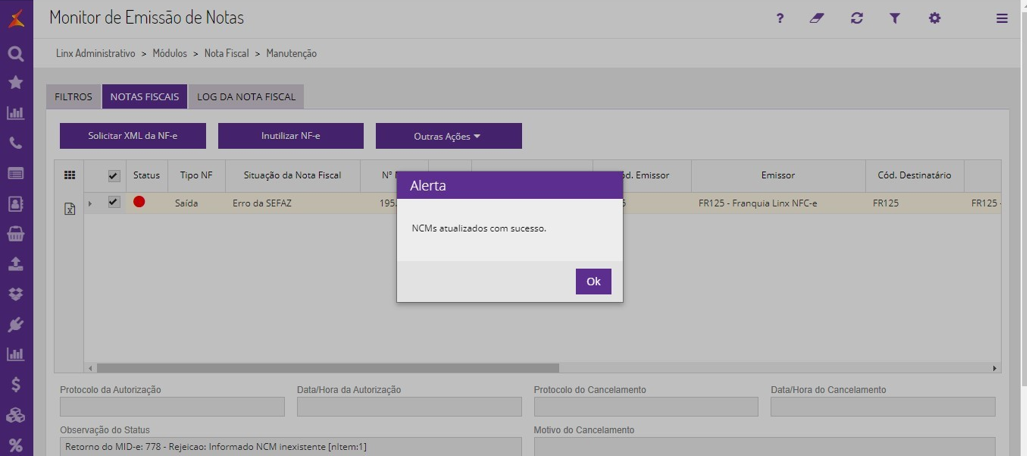Open the contact card icon in the sidebar
Screen dimensions: 1027x458
click(x=16, y=204)
